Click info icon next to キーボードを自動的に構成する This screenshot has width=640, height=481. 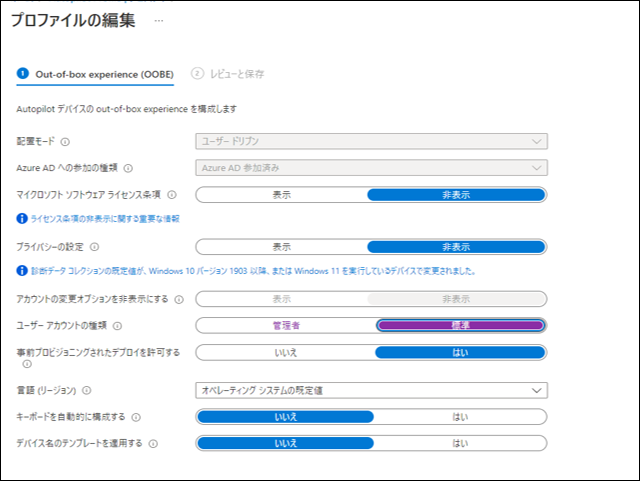(x=136, y=417)
